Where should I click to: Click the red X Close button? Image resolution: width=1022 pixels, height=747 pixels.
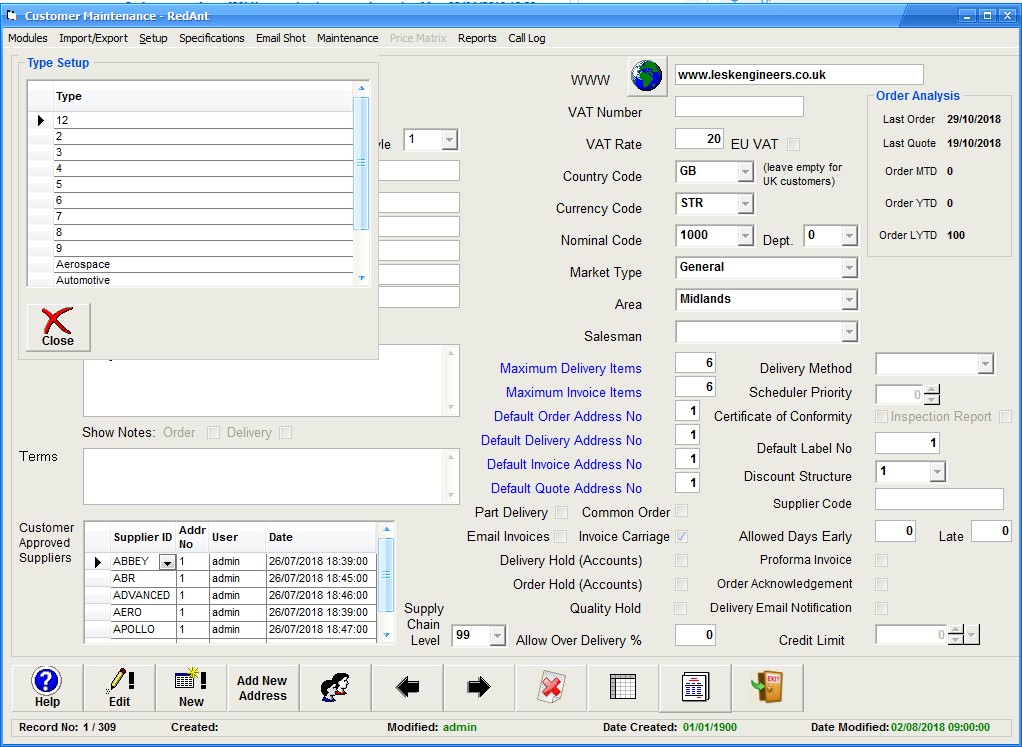(58, 327)
